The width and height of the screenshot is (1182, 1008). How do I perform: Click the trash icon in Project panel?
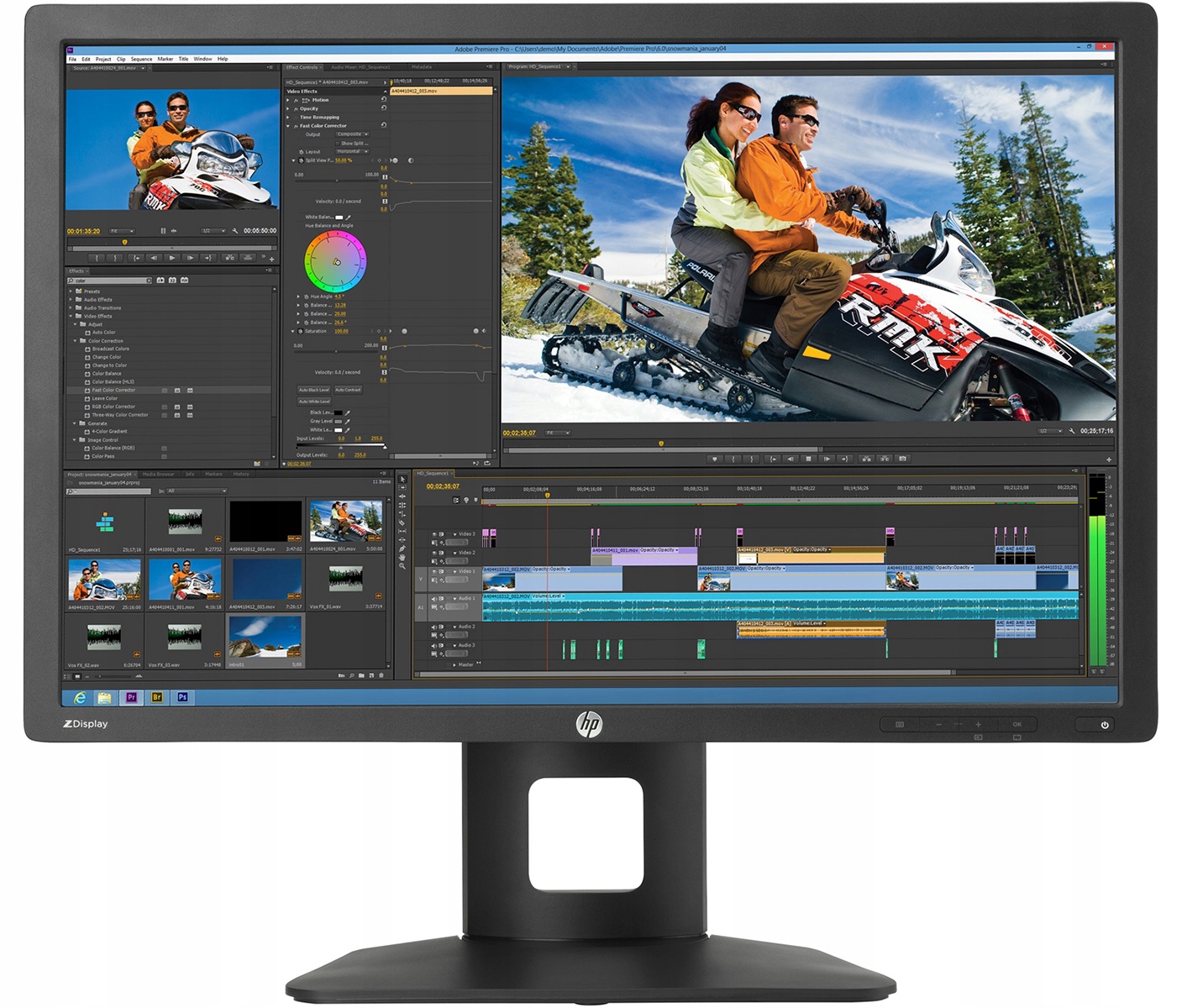381,675
